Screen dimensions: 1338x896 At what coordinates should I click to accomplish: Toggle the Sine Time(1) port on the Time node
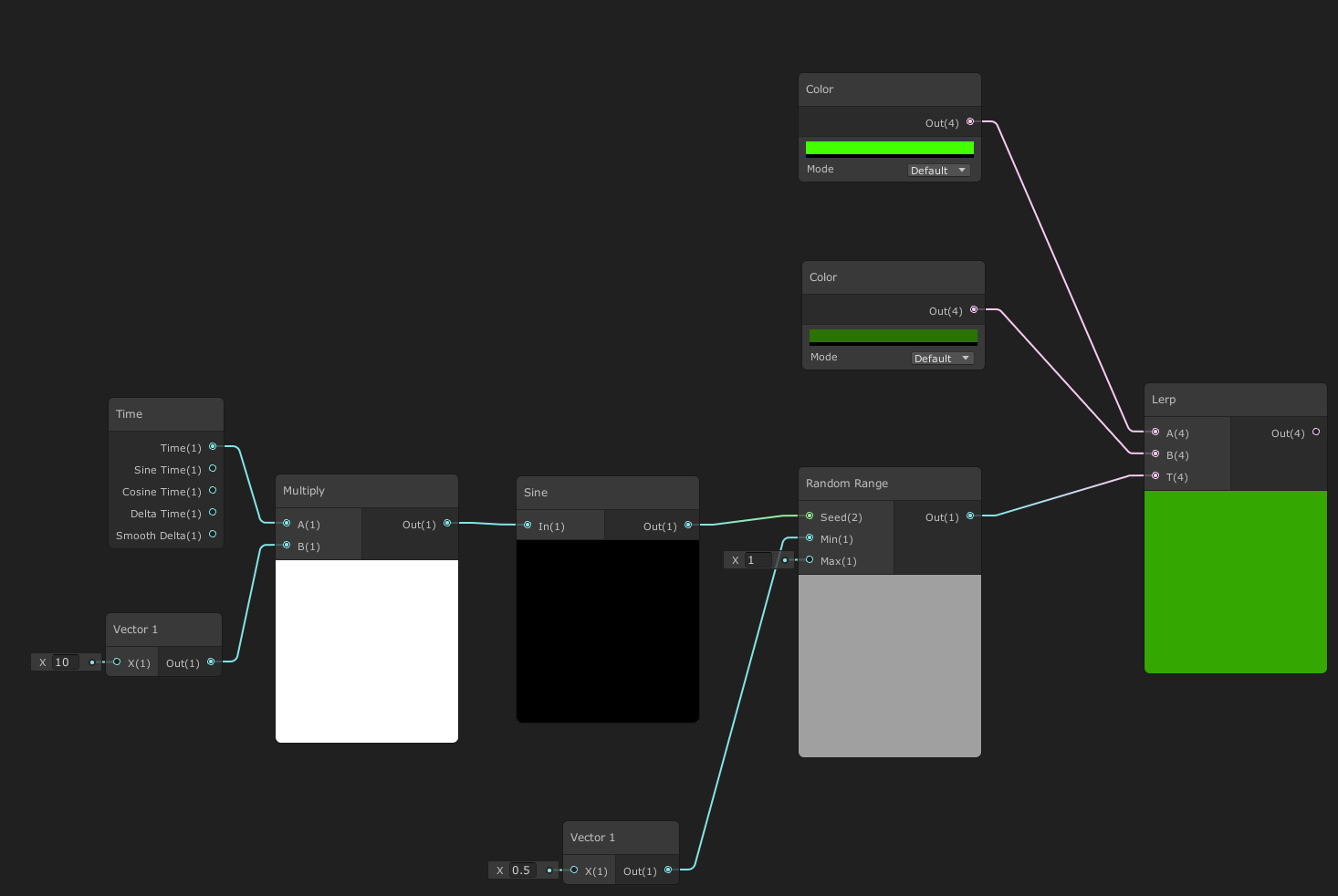[x=213, y=469]
